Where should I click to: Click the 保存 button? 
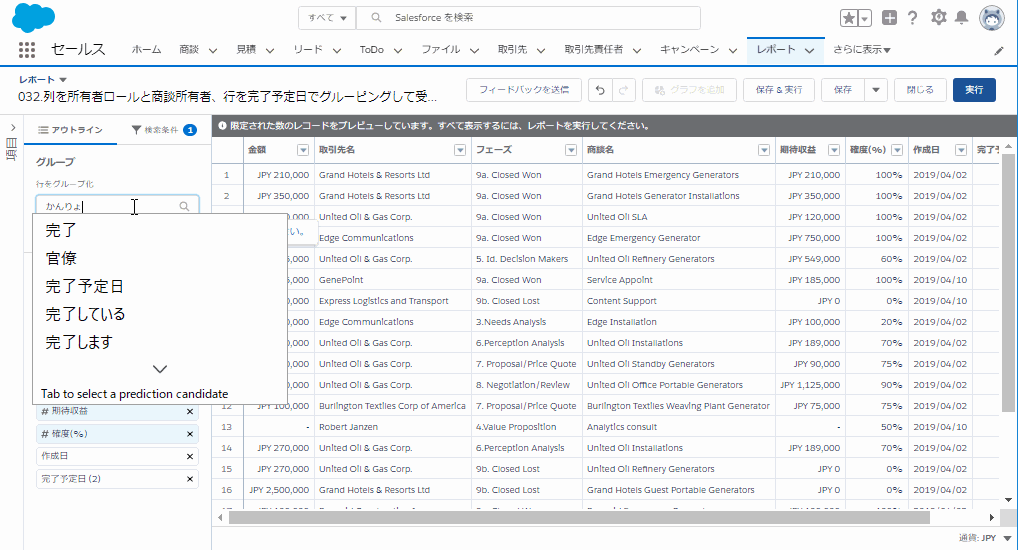click(x=843, y=90)
